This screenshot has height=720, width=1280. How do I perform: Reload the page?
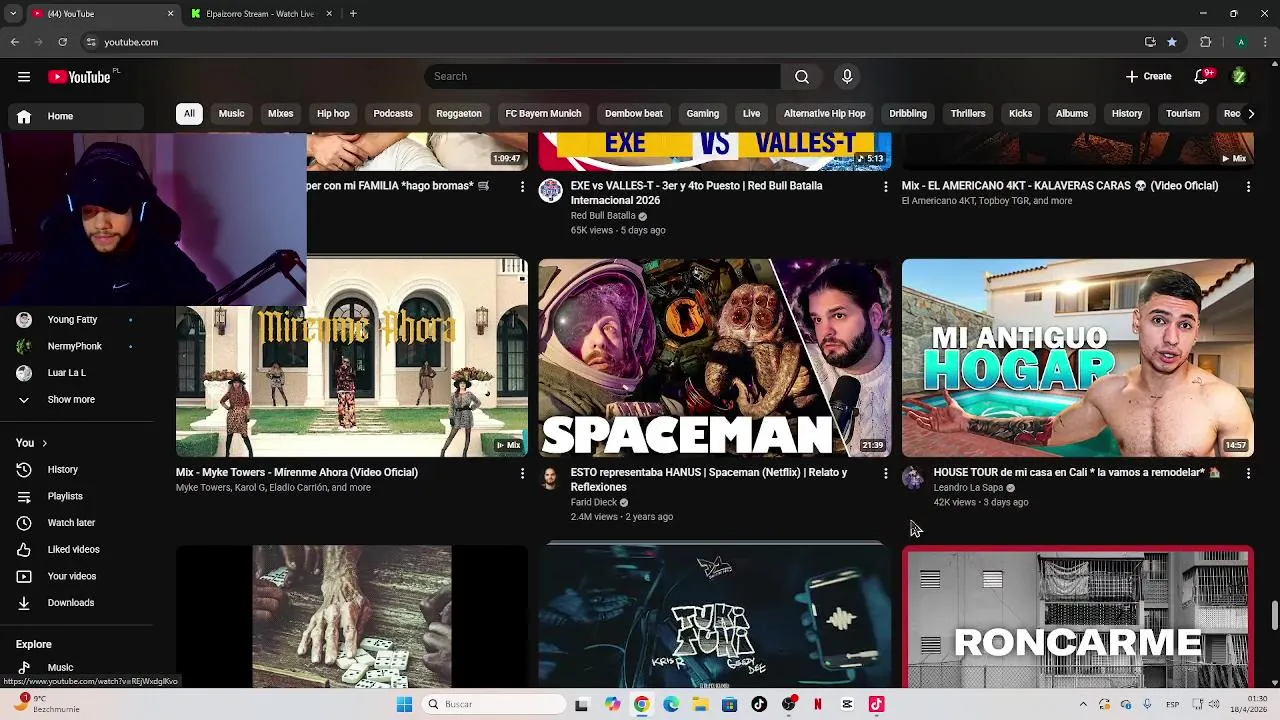(62, 42)
